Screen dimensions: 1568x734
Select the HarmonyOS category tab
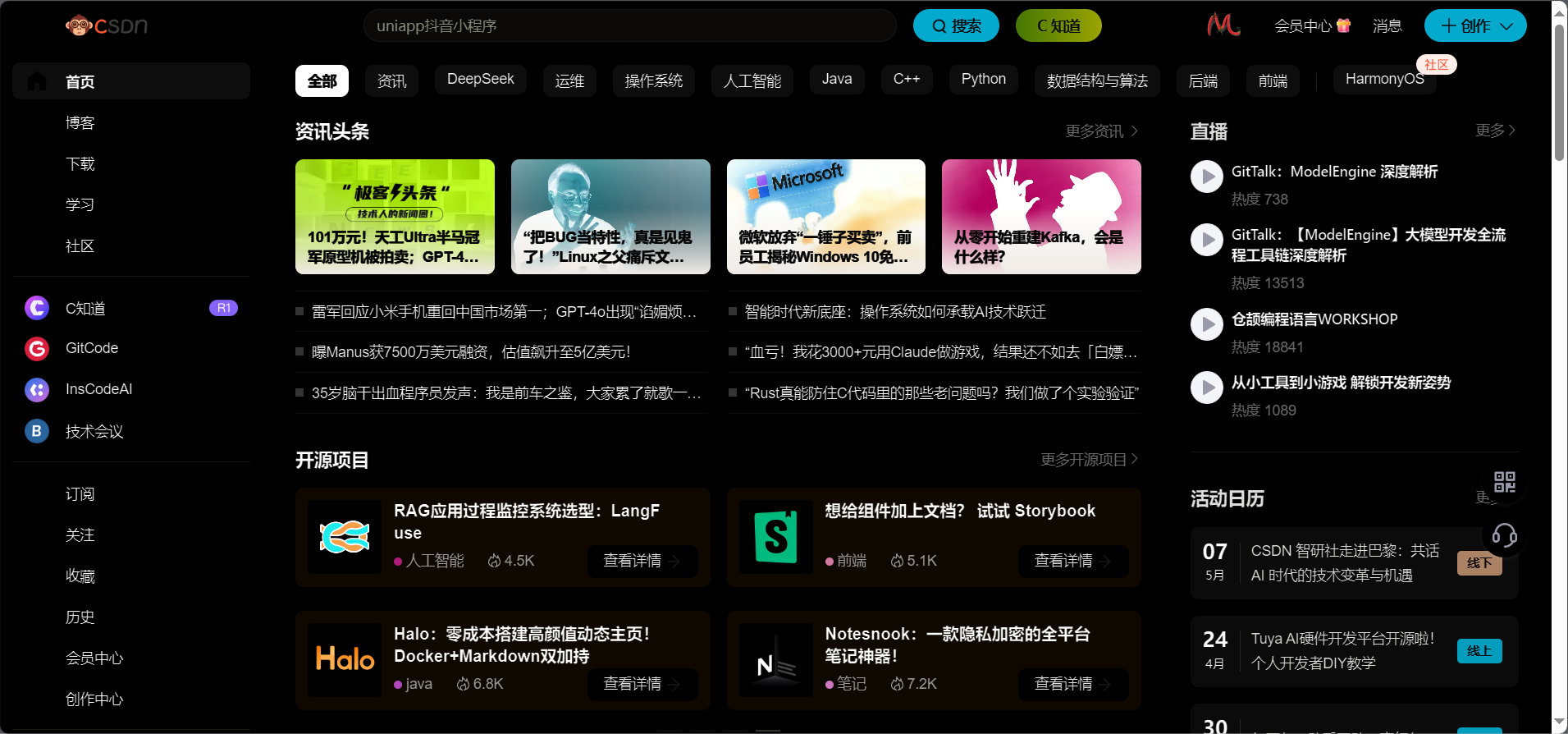click(1385, 80)
